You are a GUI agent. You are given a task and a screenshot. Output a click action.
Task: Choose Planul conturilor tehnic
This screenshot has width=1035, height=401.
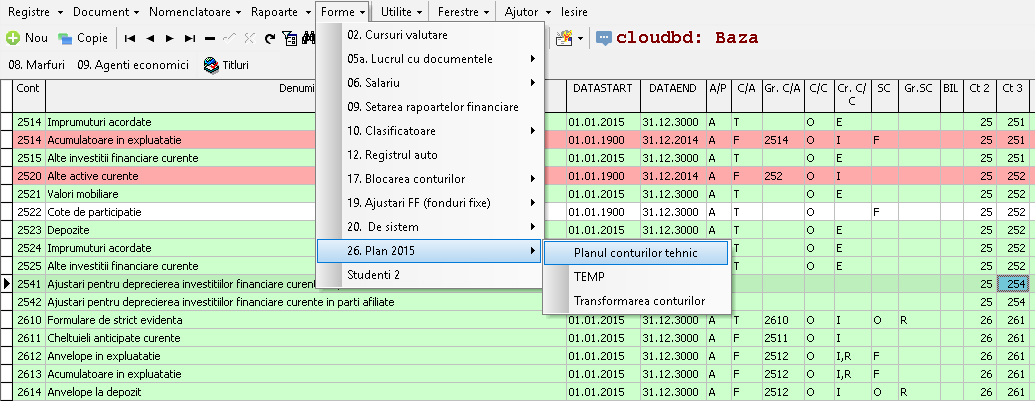click(x=636, y=253)
